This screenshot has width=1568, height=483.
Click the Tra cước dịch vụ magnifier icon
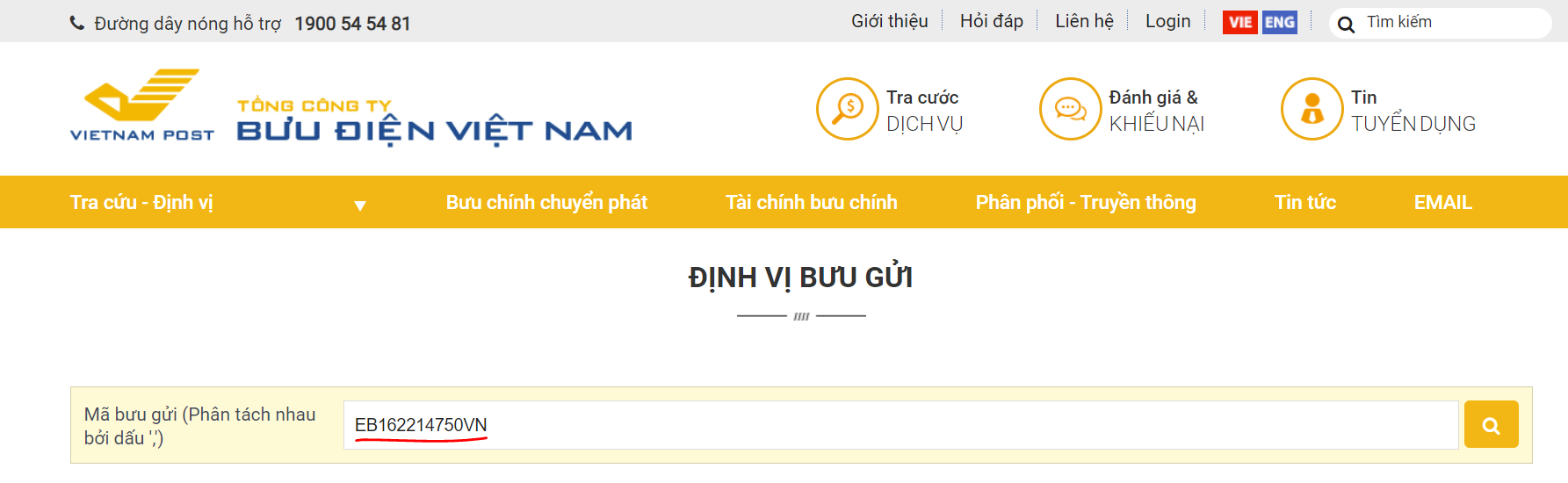coord(848,109)
